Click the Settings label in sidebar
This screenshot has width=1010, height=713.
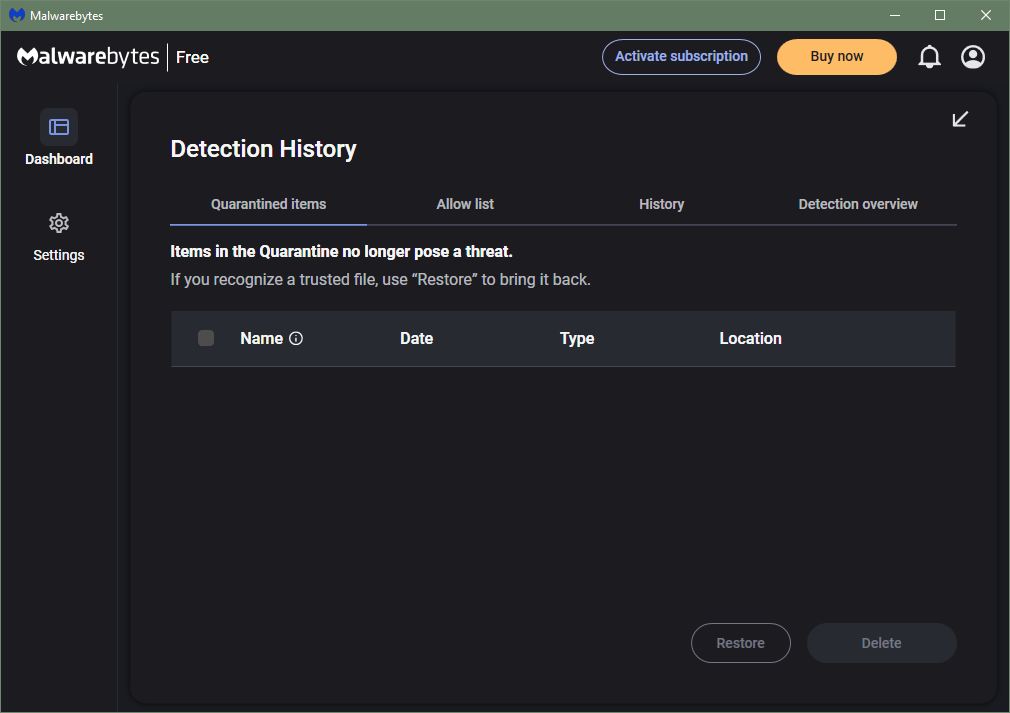coord(59,255)
